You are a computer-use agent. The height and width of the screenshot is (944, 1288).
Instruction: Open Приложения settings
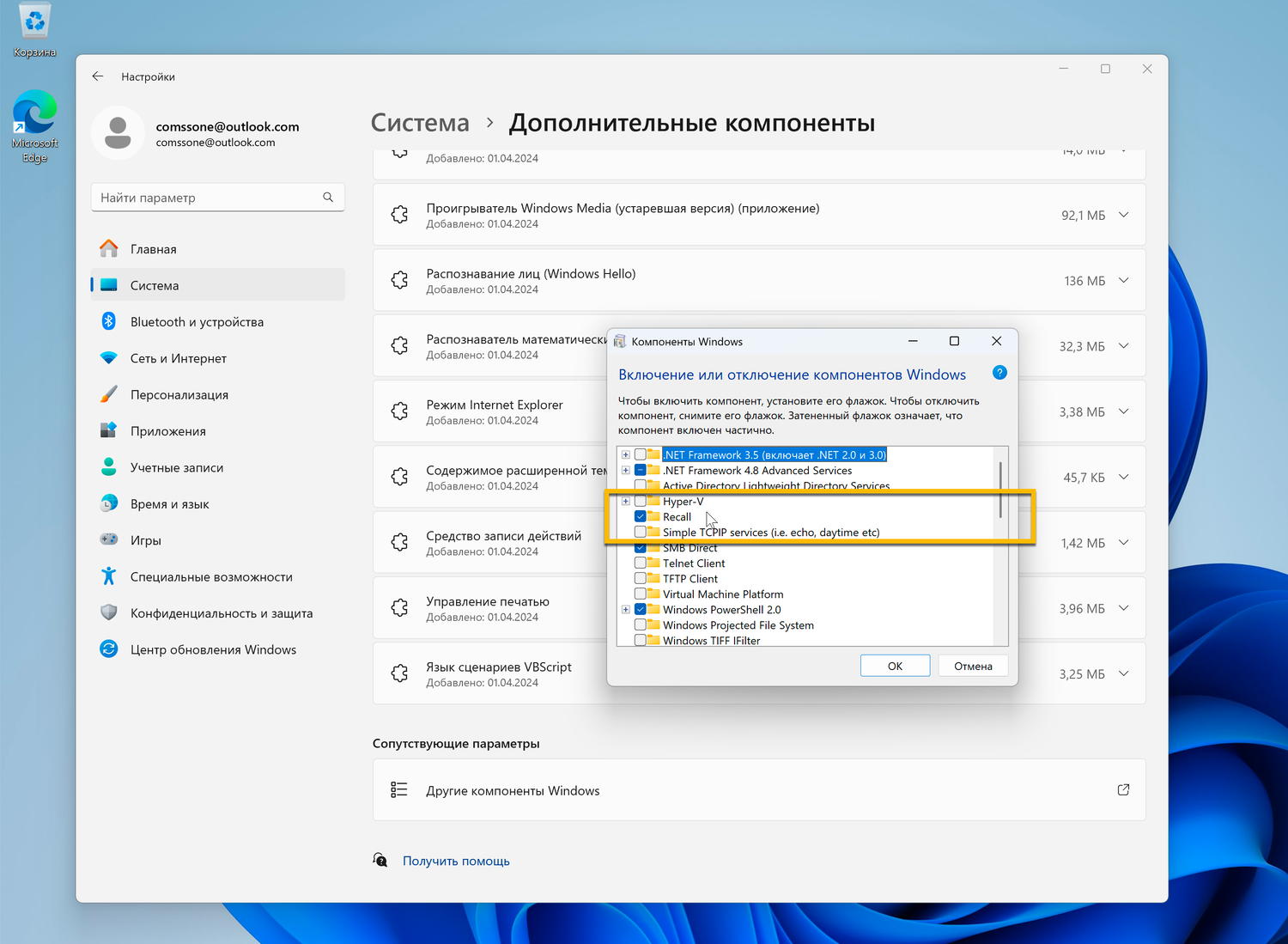[217, 431]
